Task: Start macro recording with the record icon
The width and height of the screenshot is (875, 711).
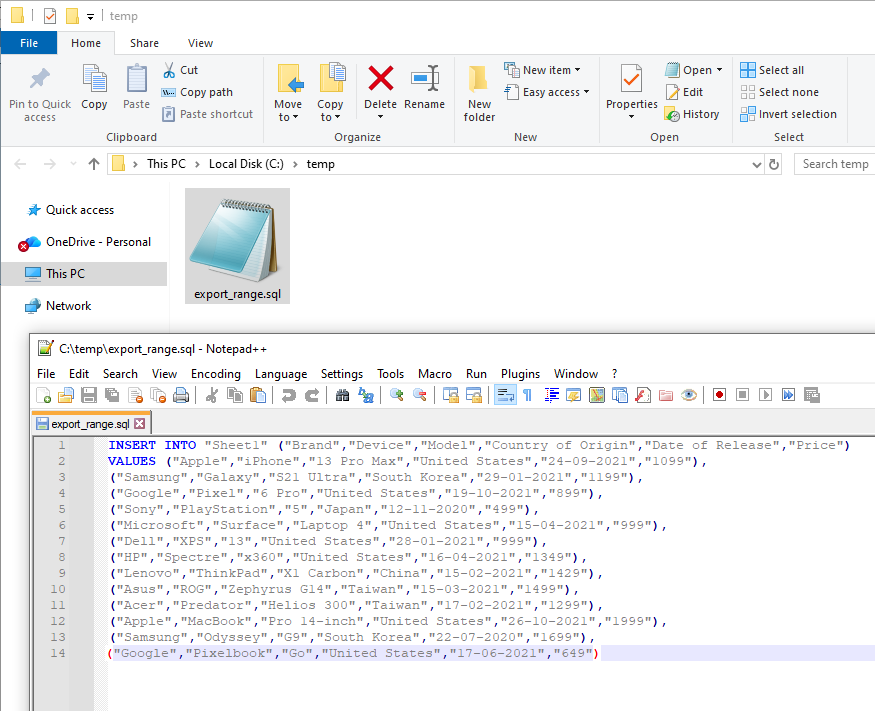Action: coord(719,395)
